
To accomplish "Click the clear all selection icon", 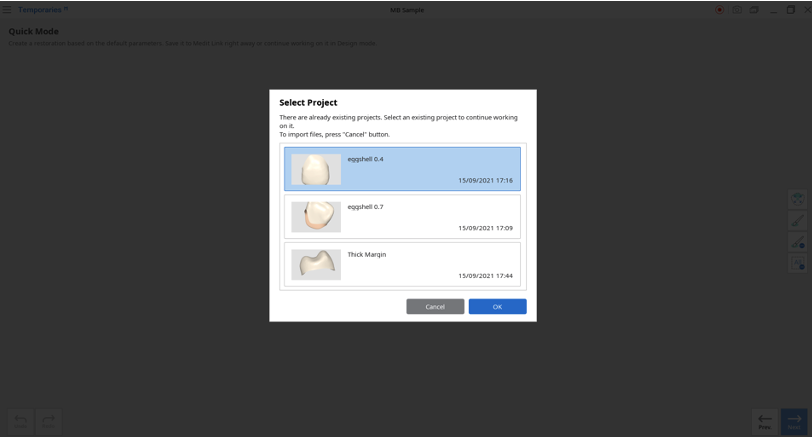I will (798, 264).
